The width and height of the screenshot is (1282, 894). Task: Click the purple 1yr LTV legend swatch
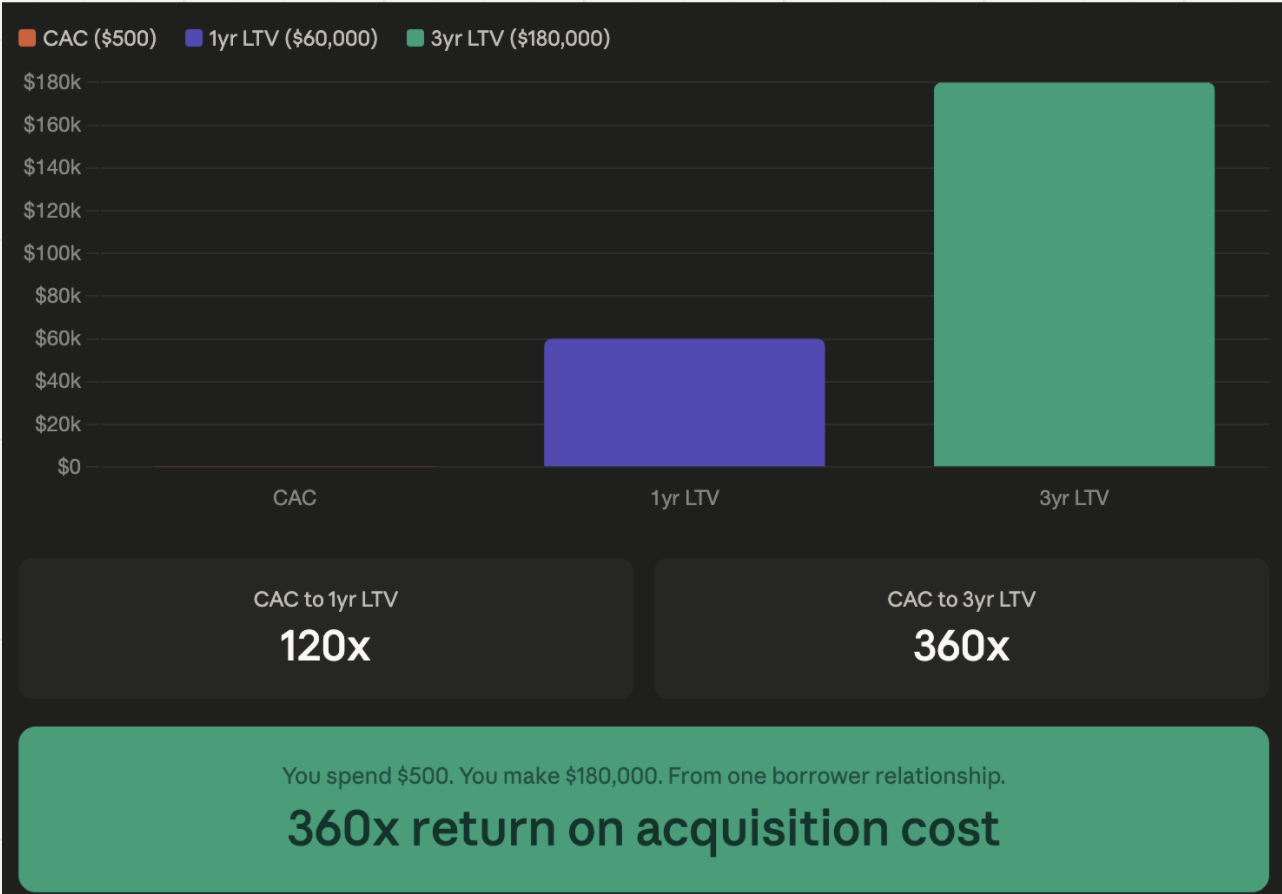194,39
